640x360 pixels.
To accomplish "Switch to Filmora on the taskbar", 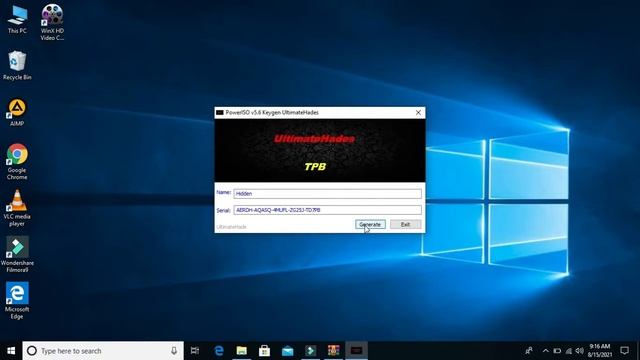I will coord(311,351).
